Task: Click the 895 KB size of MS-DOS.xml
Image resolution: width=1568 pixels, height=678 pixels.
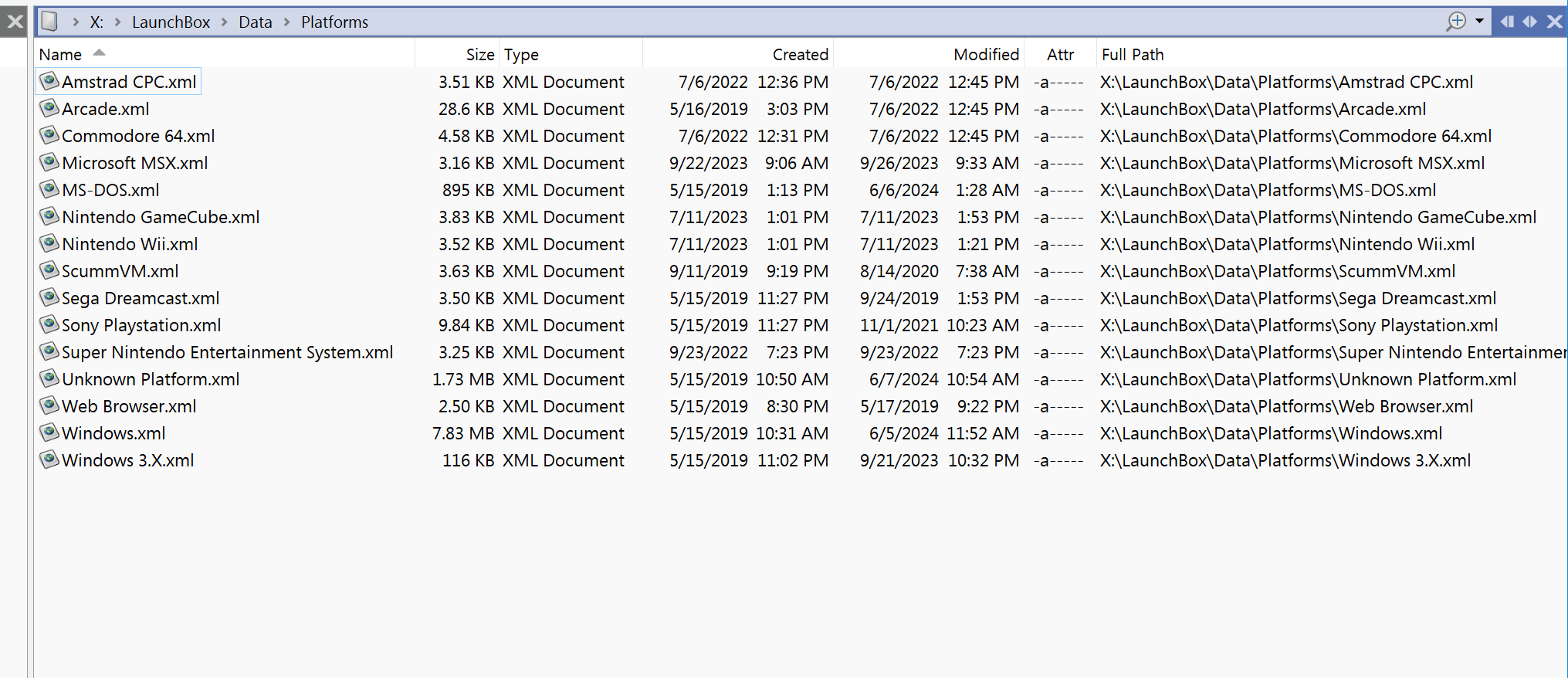Action: (468, 190)
